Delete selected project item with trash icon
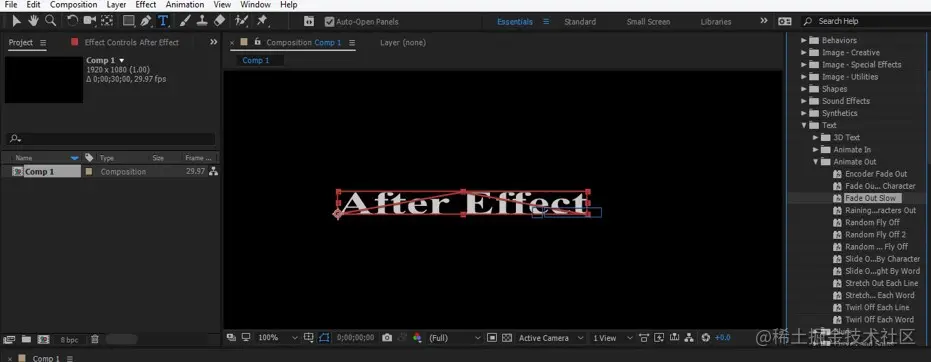 94,339
